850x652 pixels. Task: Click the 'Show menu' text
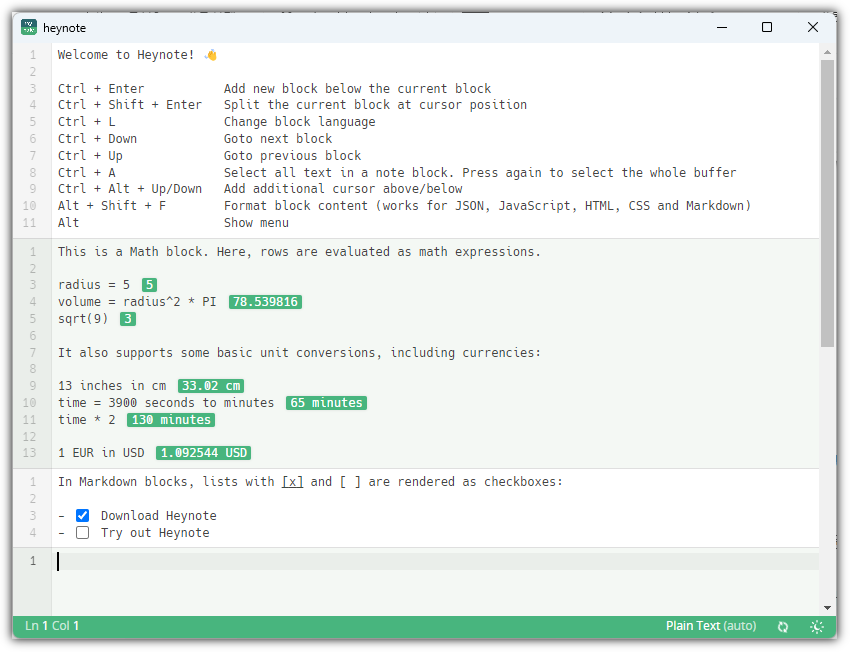tap(256, 223)
